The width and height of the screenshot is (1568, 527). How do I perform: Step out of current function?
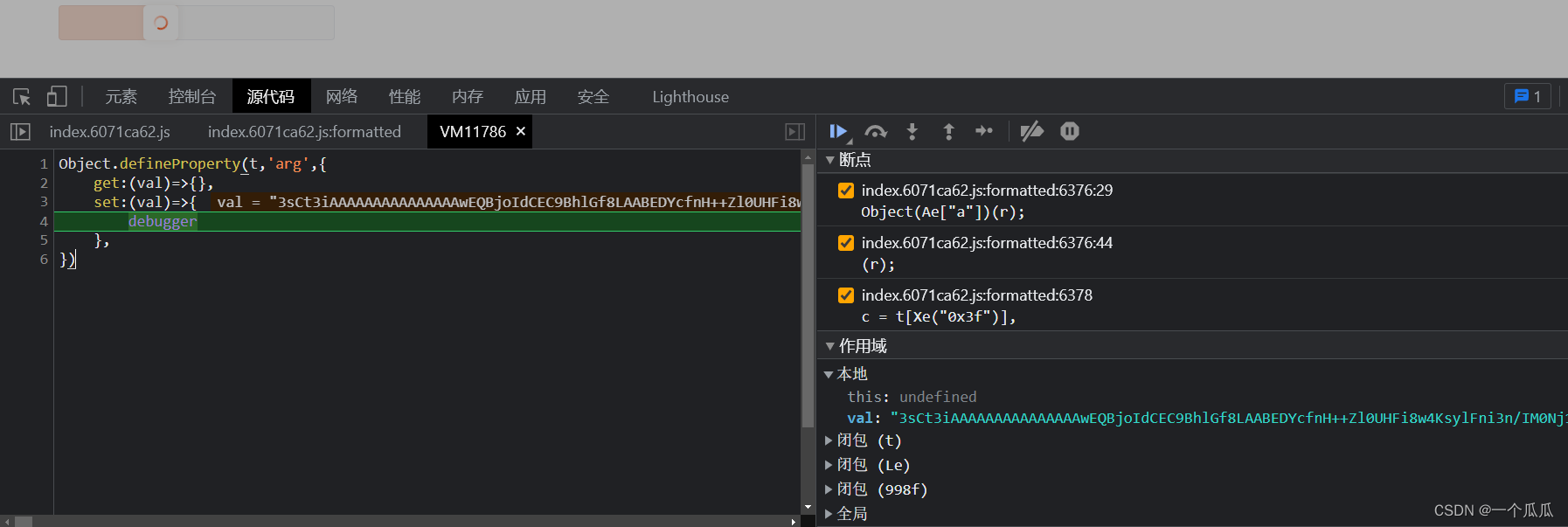point(948,132)
